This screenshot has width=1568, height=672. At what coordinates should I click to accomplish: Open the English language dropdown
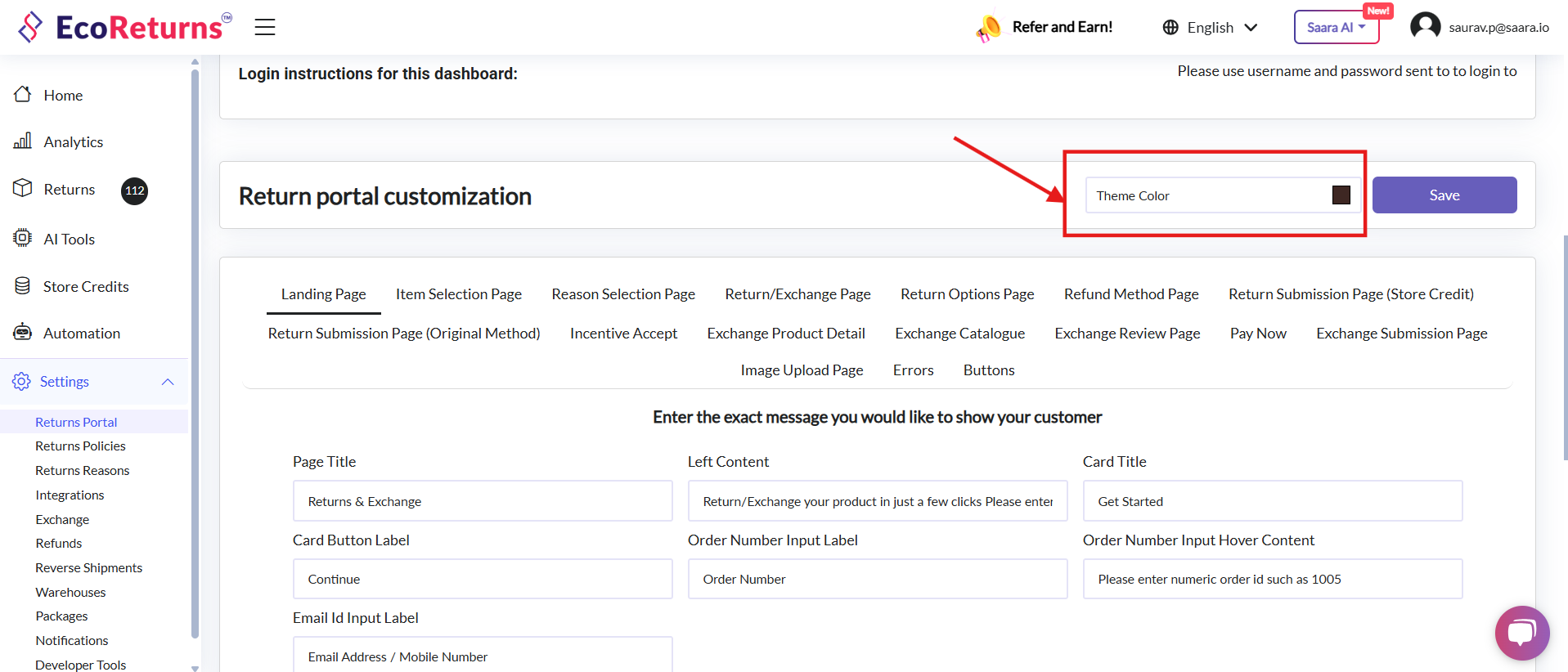pos(1210,28)
